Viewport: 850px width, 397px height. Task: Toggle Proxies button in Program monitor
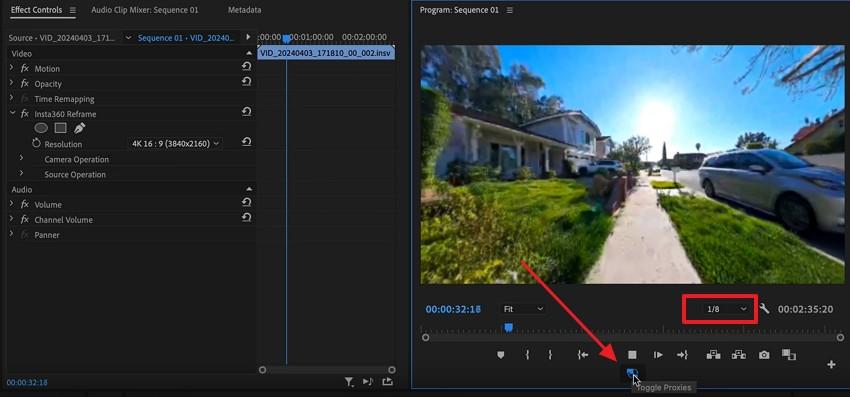tap(632, 373)
